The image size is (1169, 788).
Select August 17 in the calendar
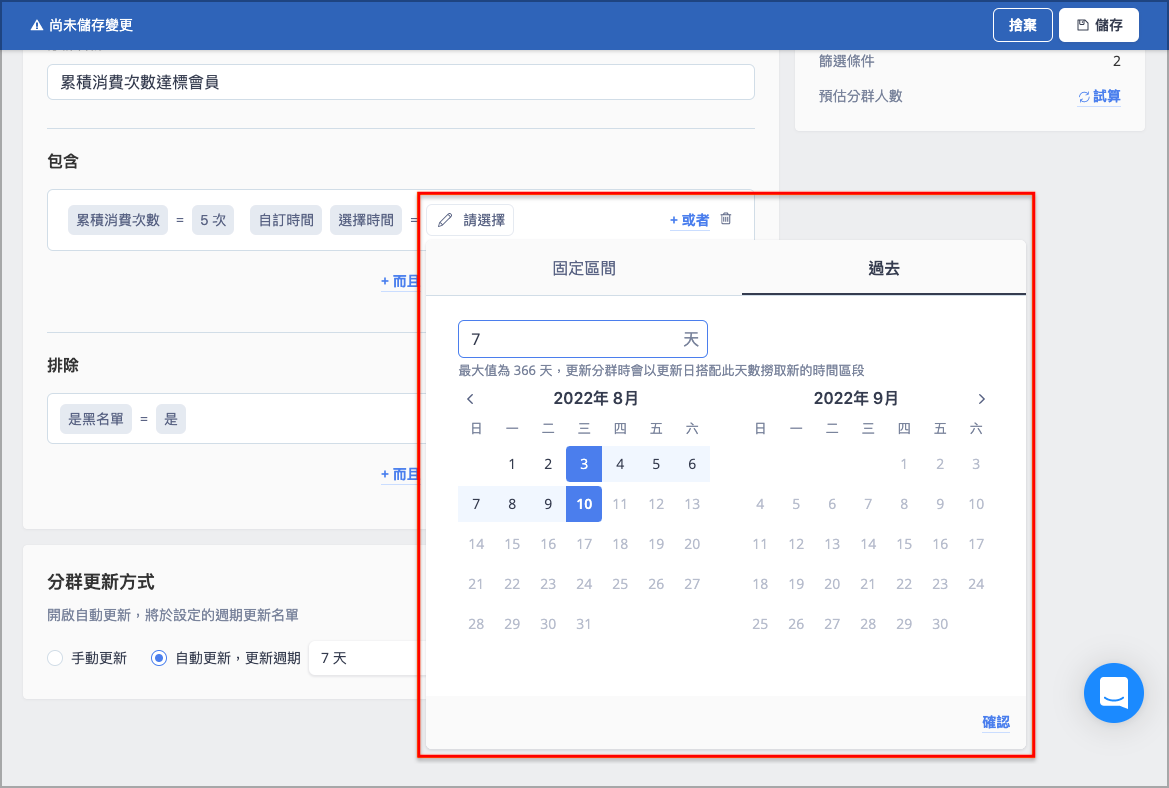tap(584, 544)
